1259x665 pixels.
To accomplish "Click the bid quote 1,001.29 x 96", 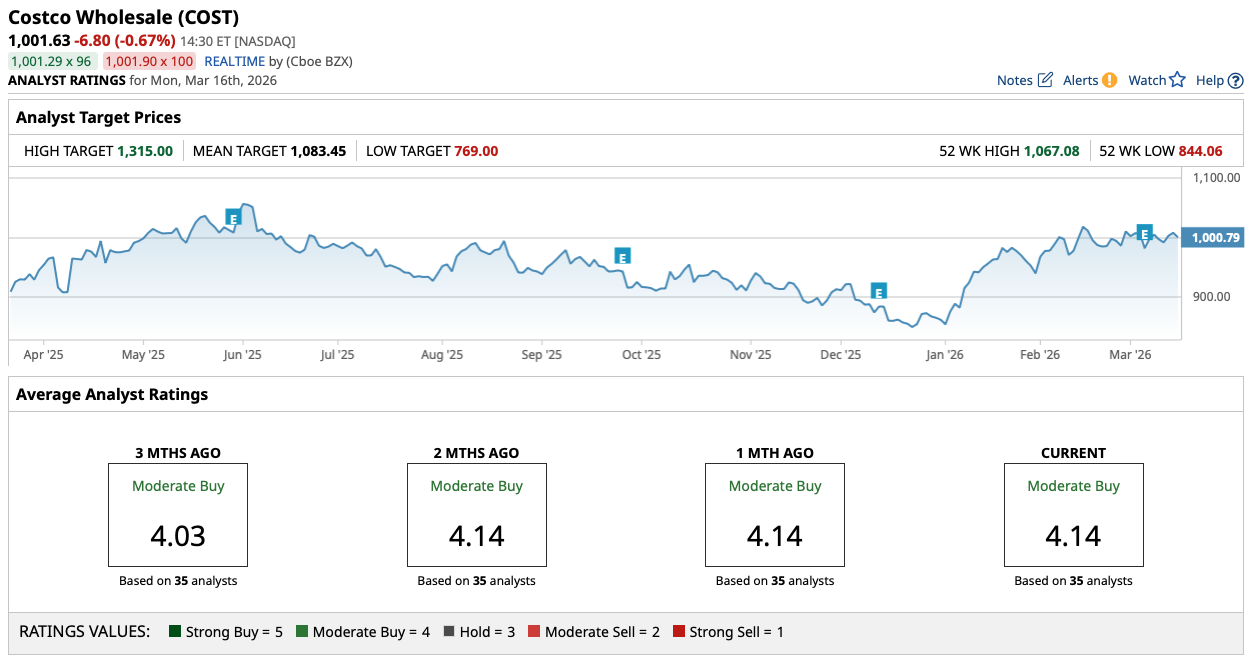I will coord(51,61).
